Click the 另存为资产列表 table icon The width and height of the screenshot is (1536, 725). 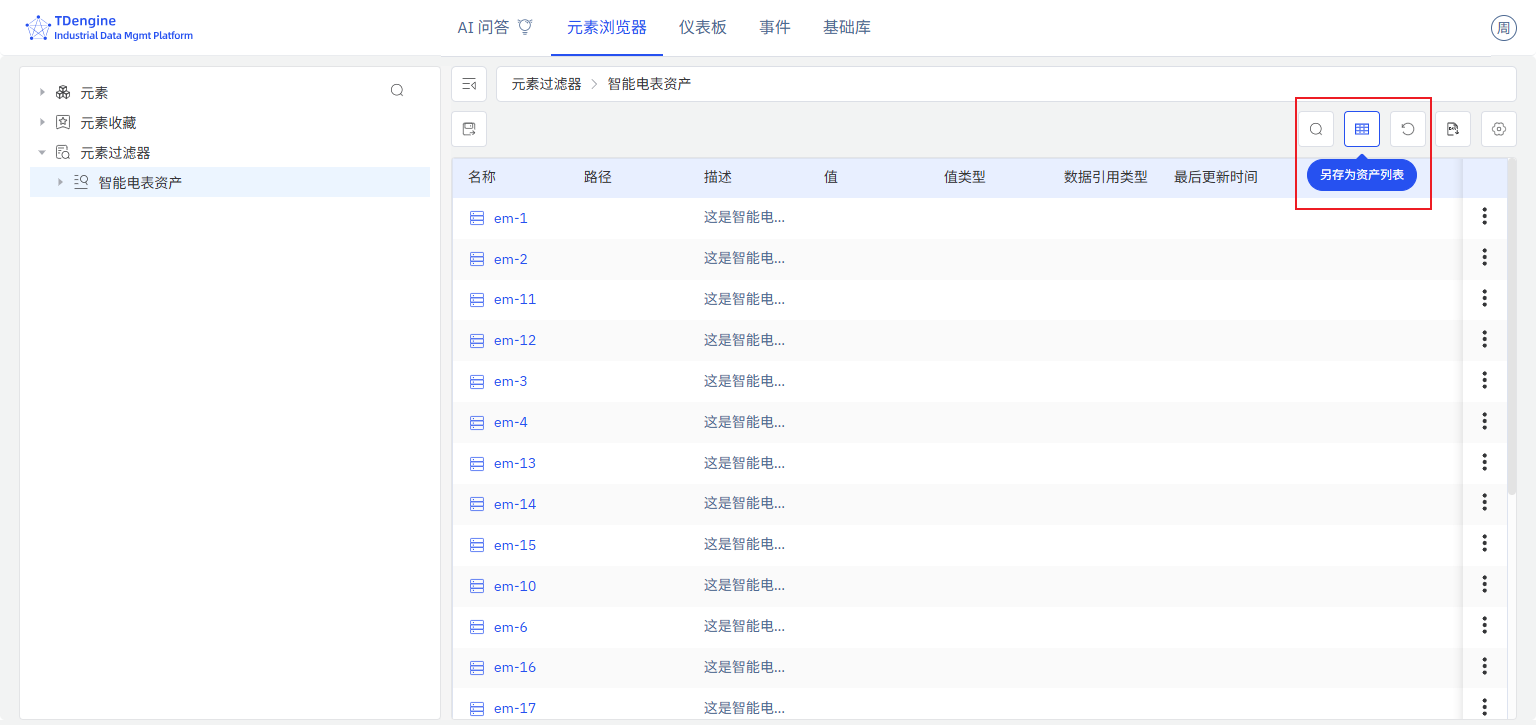pos(1361,128)
